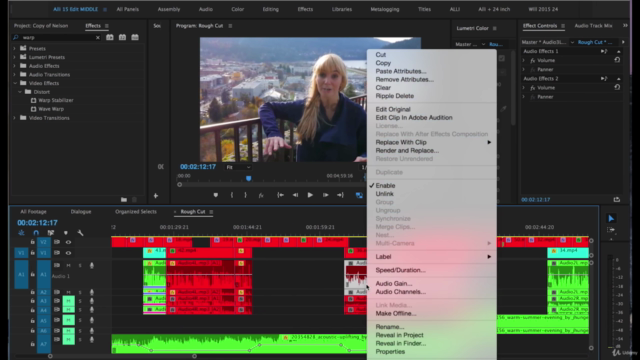Create new custom bin in Effects panel
Screen dimensions: 640x360
(124, 200)
